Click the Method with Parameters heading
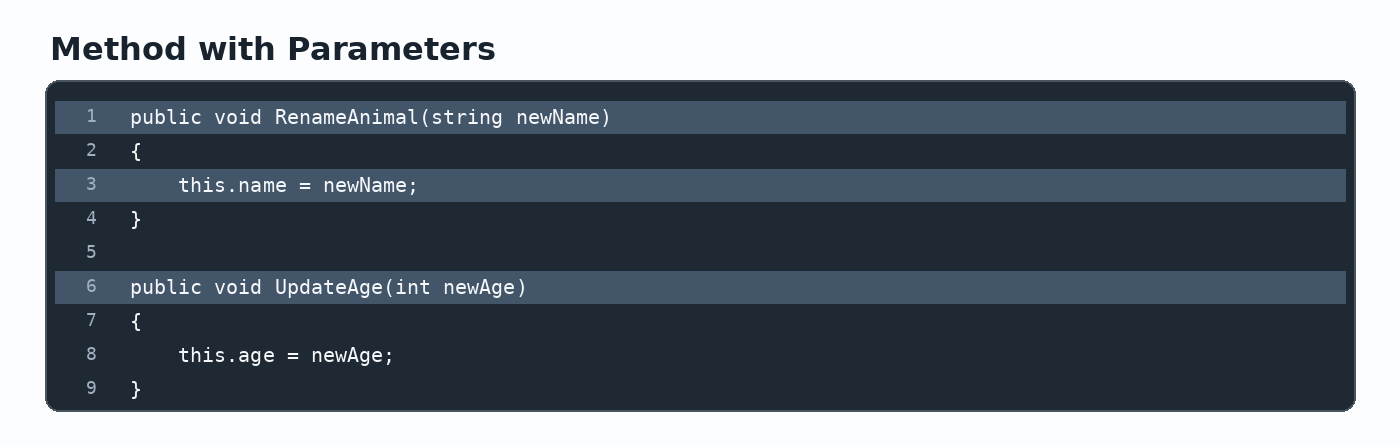1400x446 pixels. click(x=273, y=49)
